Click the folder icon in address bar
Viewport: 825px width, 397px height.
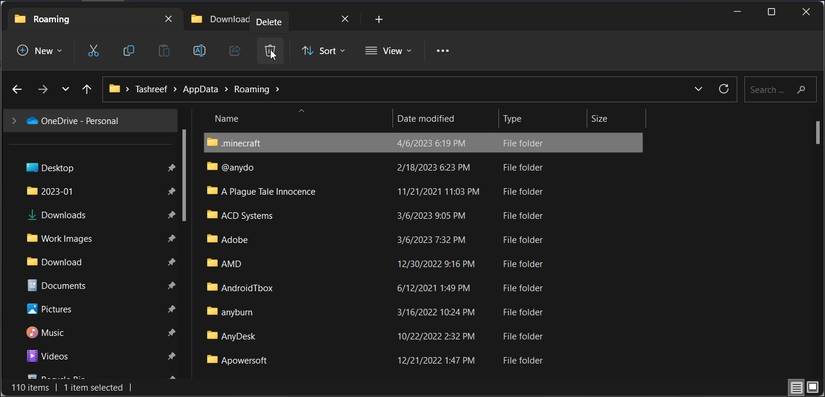coord(114,89)
